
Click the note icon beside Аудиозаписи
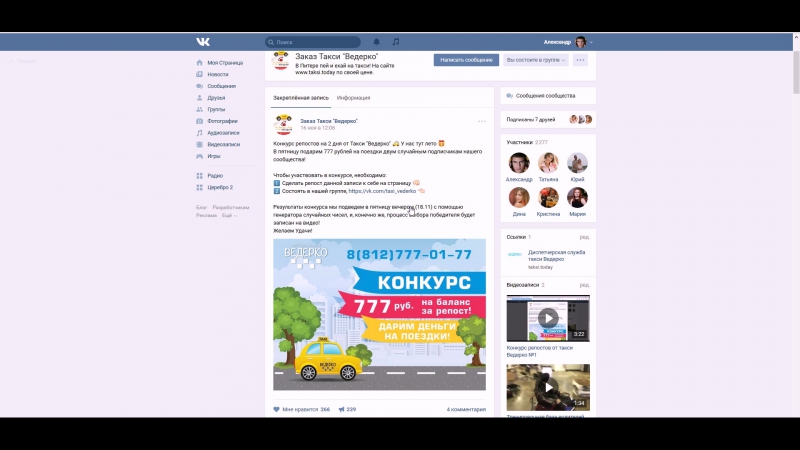click(x=199, y=133)
